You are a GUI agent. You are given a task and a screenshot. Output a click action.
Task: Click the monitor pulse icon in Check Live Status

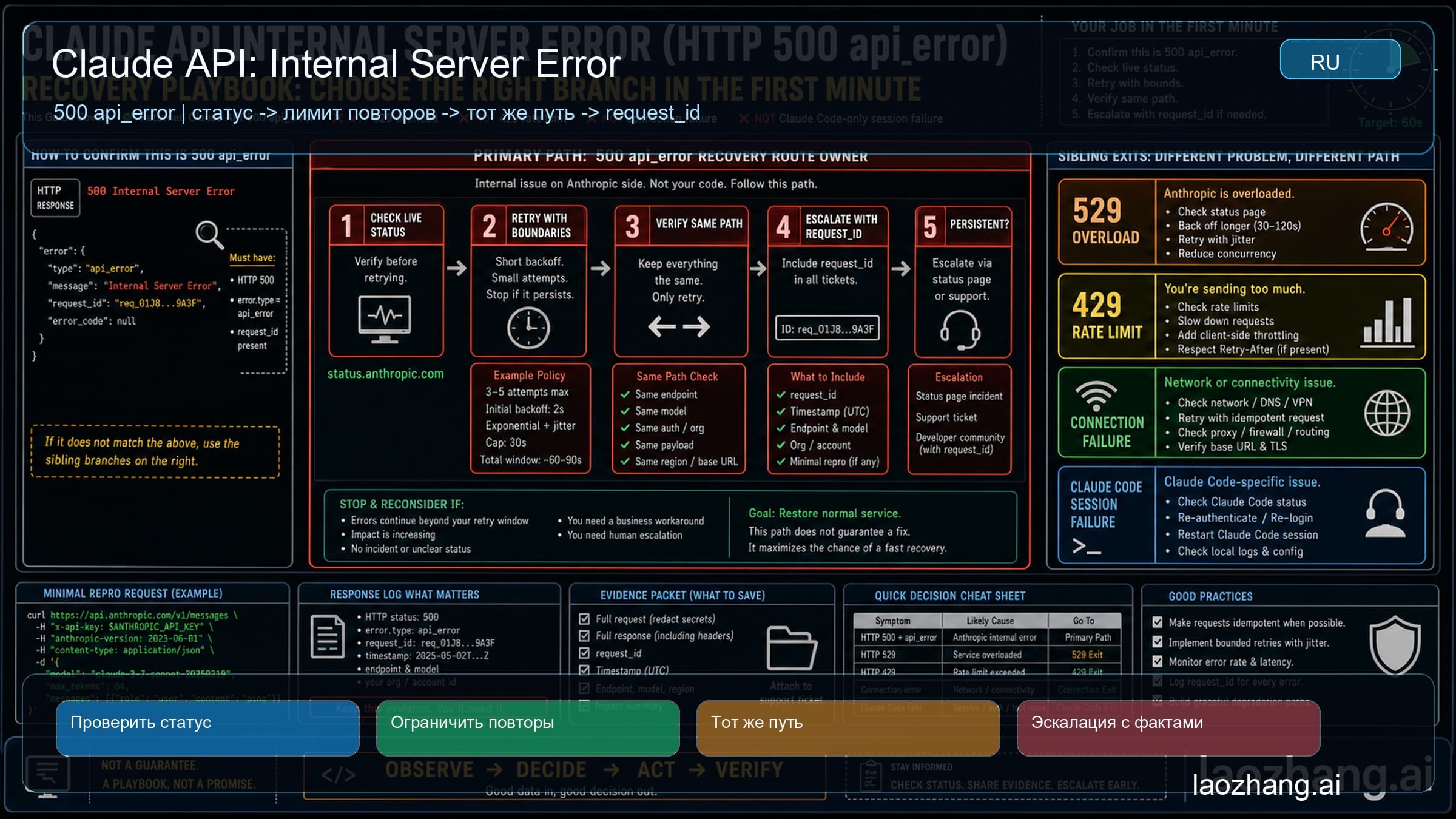coord(385,319)
